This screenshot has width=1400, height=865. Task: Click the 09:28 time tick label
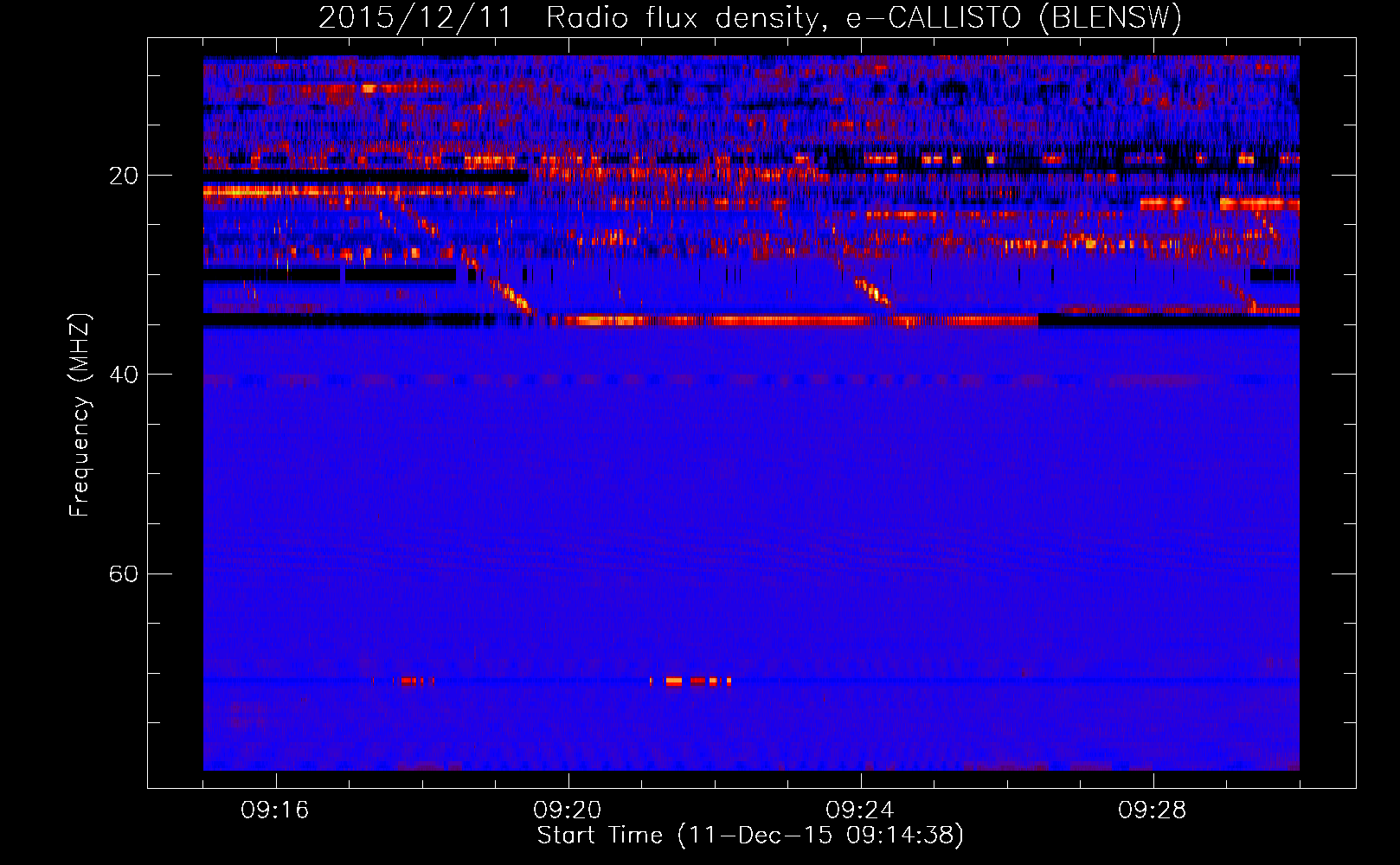[x=1153, y=811]
